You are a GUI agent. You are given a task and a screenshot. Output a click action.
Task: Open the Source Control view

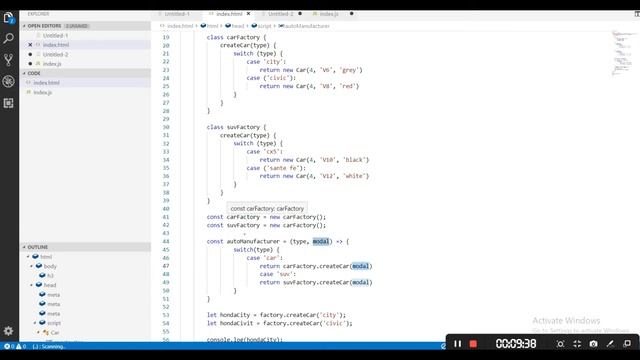(x=9, y=60)
